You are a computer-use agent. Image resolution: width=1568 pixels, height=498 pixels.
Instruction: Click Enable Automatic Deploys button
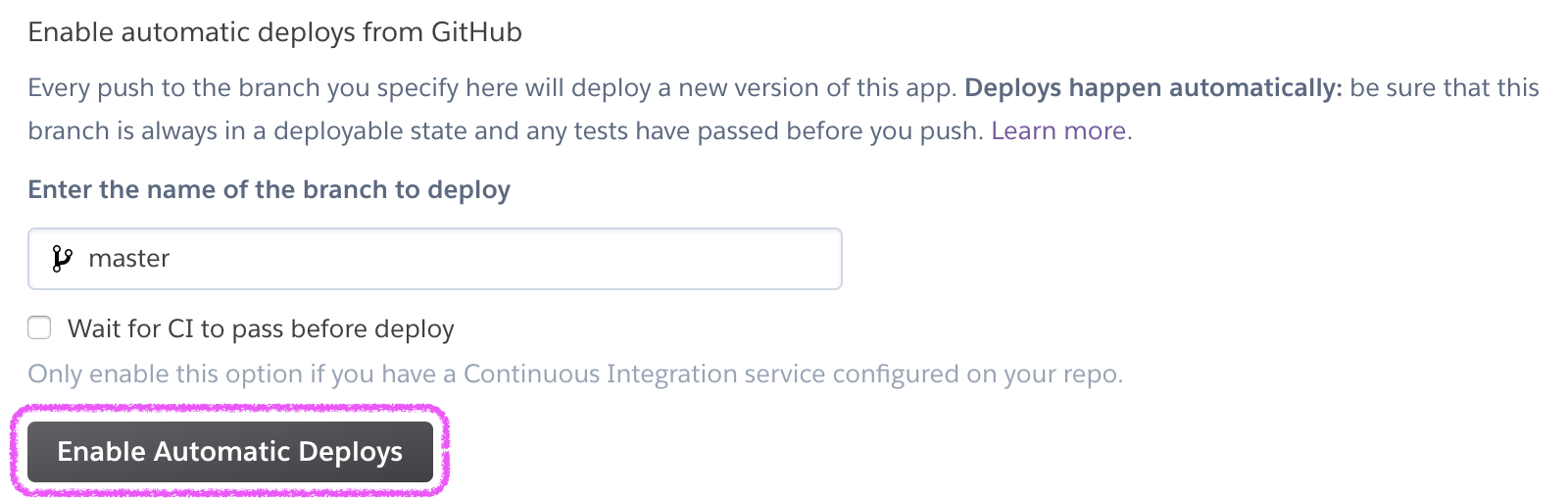(230, 452)
